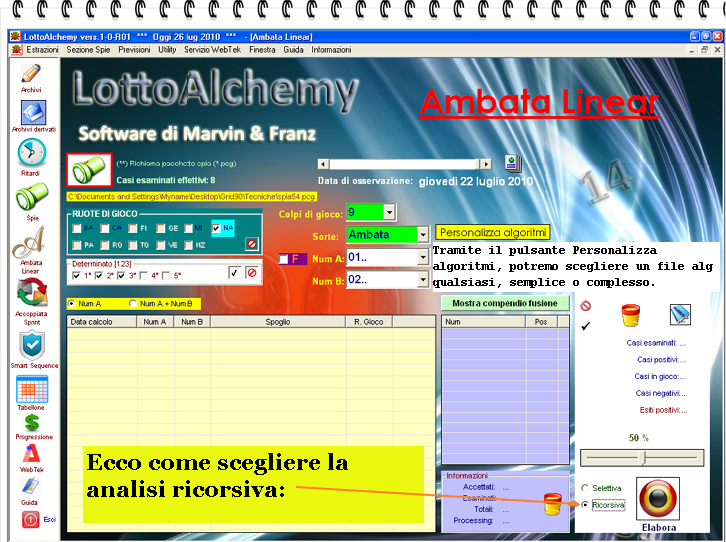Expand the Num B dropdown

(x=423, y=279)
